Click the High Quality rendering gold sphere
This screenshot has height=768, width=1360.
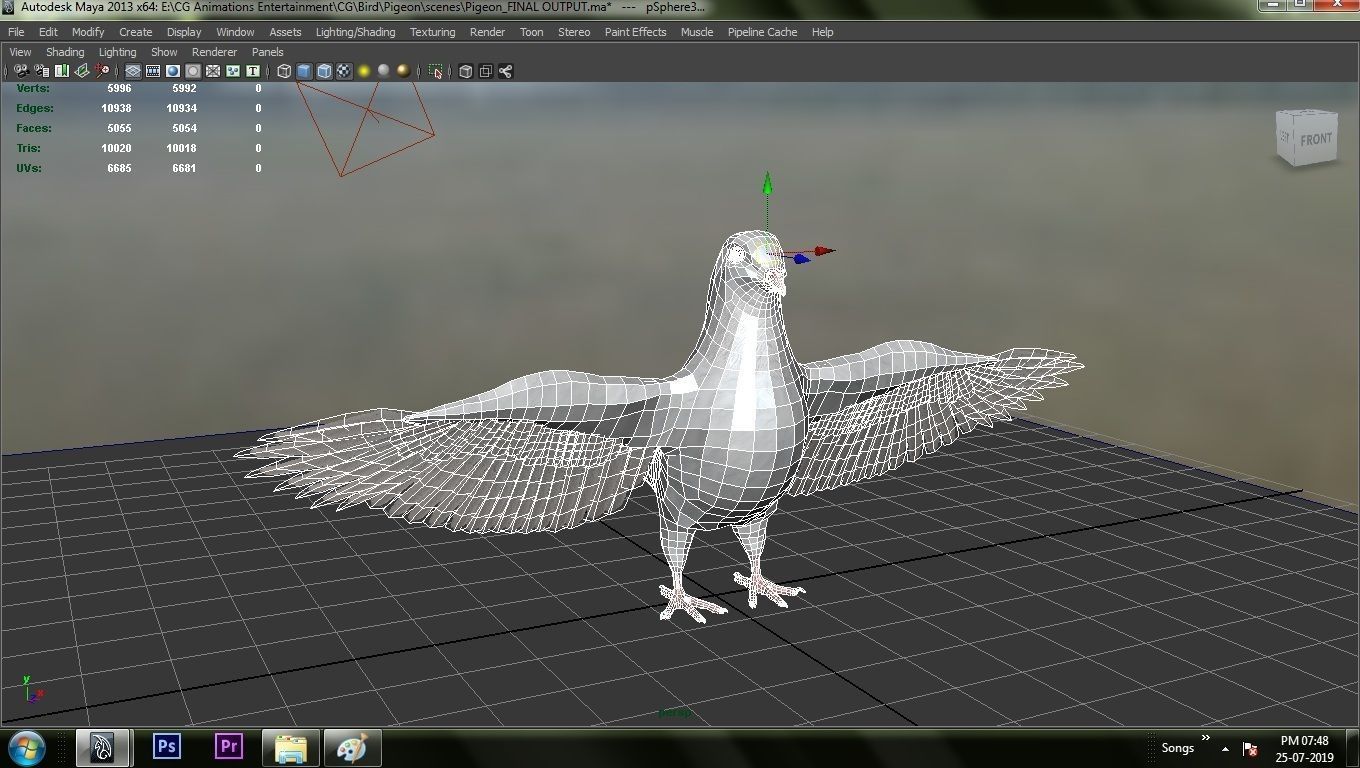[403, 71]
